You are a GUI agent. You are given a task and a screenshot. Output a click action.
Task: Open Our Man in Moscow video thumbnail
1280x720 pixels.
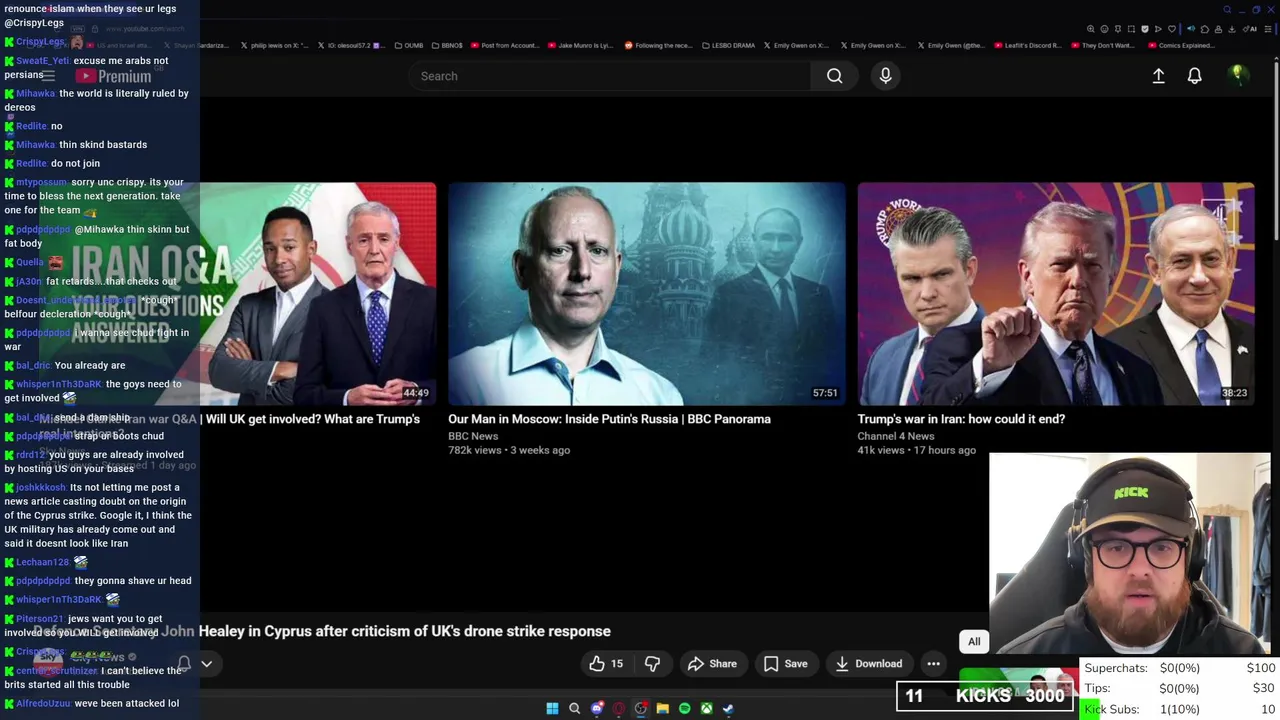646,294
